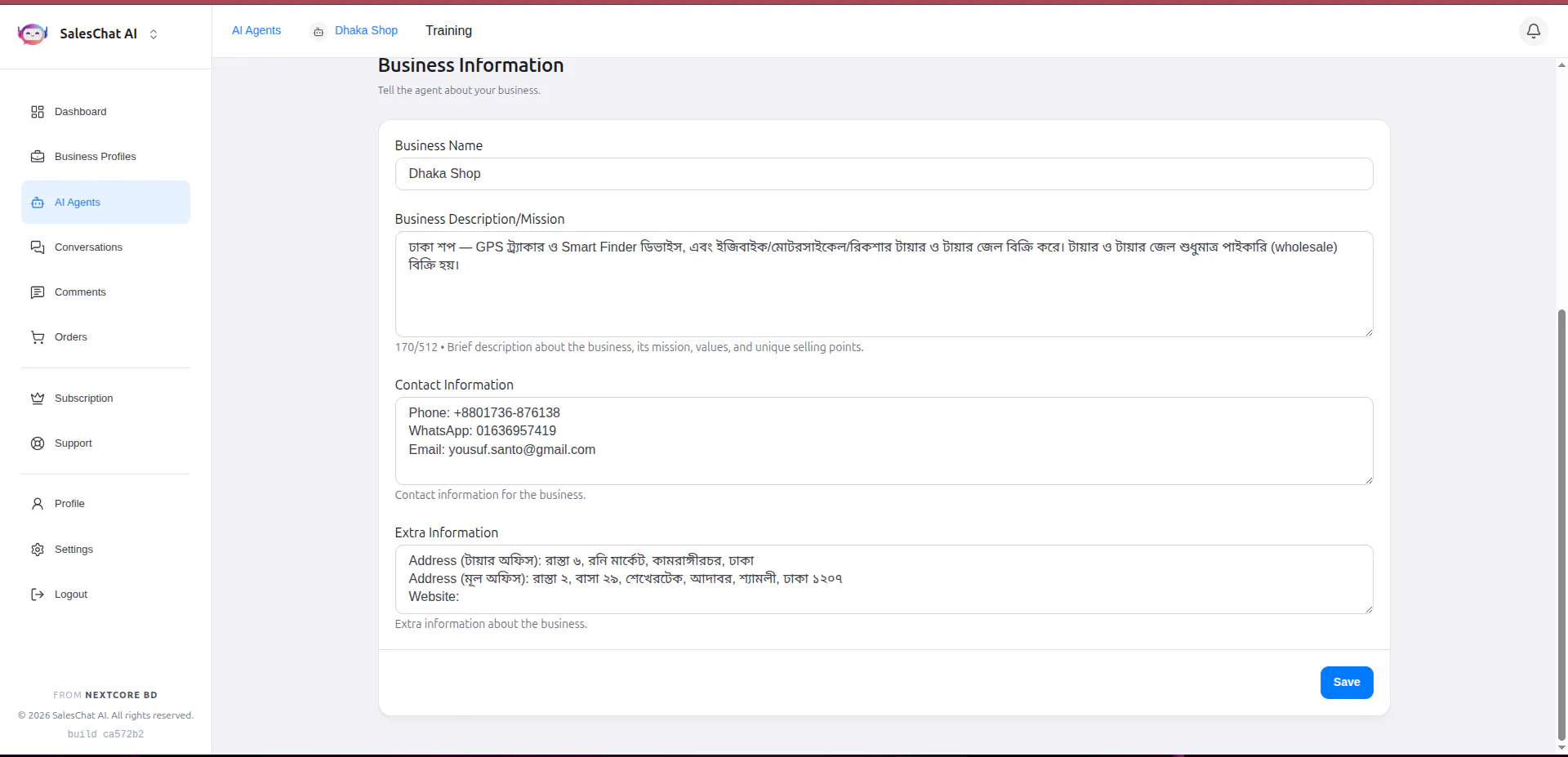Viewport: 1568px width, 757px height.
Task: Click into the Contact Information textarea
Action: [x=884, y=441]
